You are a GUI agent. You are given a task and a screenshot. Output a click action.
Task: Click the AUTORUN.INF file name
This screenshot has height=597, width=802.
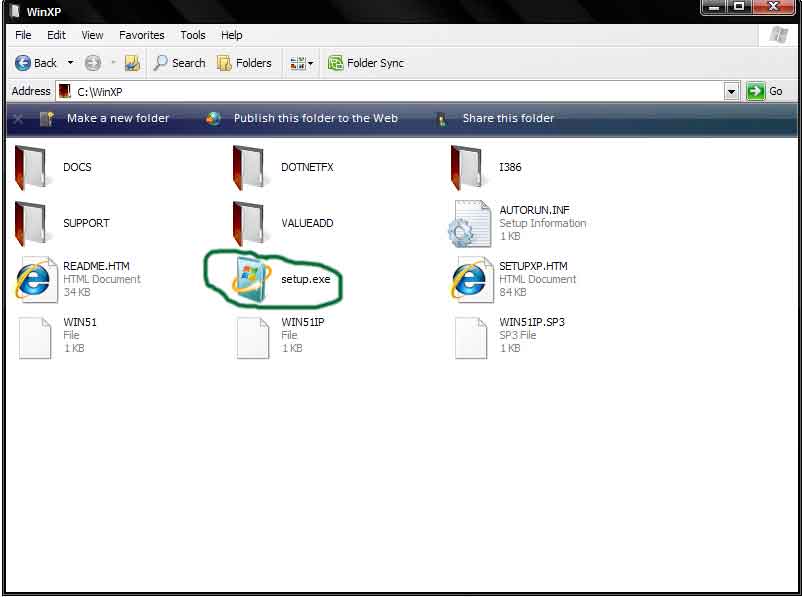coord(534,210)
